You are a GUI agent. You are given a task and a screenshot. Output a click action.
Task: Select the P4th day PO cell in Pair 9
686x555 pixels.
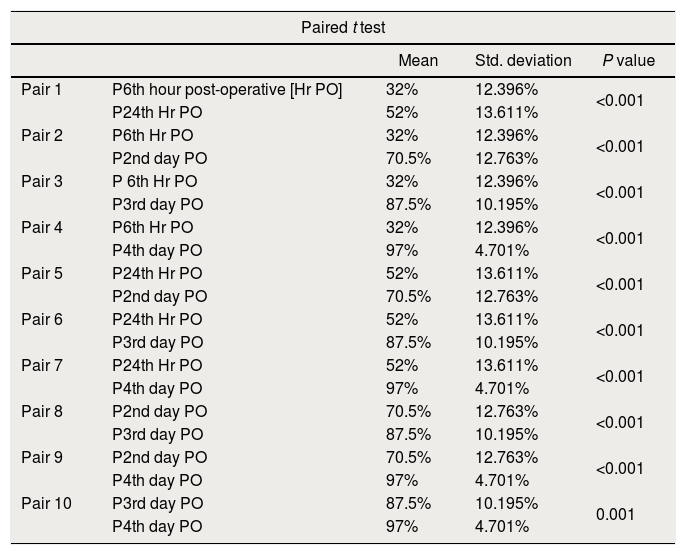pos(157,481)
